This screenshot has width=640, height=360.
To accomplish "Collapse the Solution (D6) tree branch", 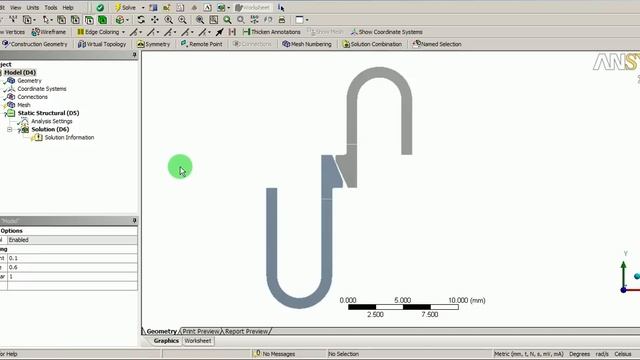I will click(x=9, y=129).
